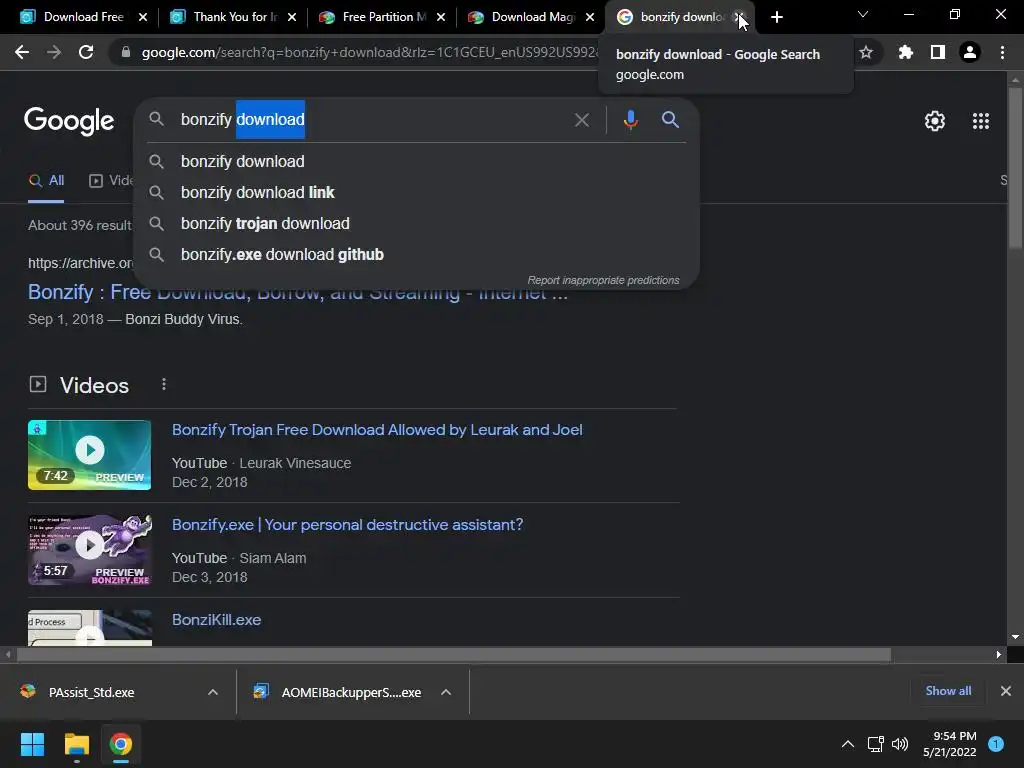The image size is (1024, 768).
Task: Open the PAssist_Std.exe downloaded file
Action: point(91,692)
